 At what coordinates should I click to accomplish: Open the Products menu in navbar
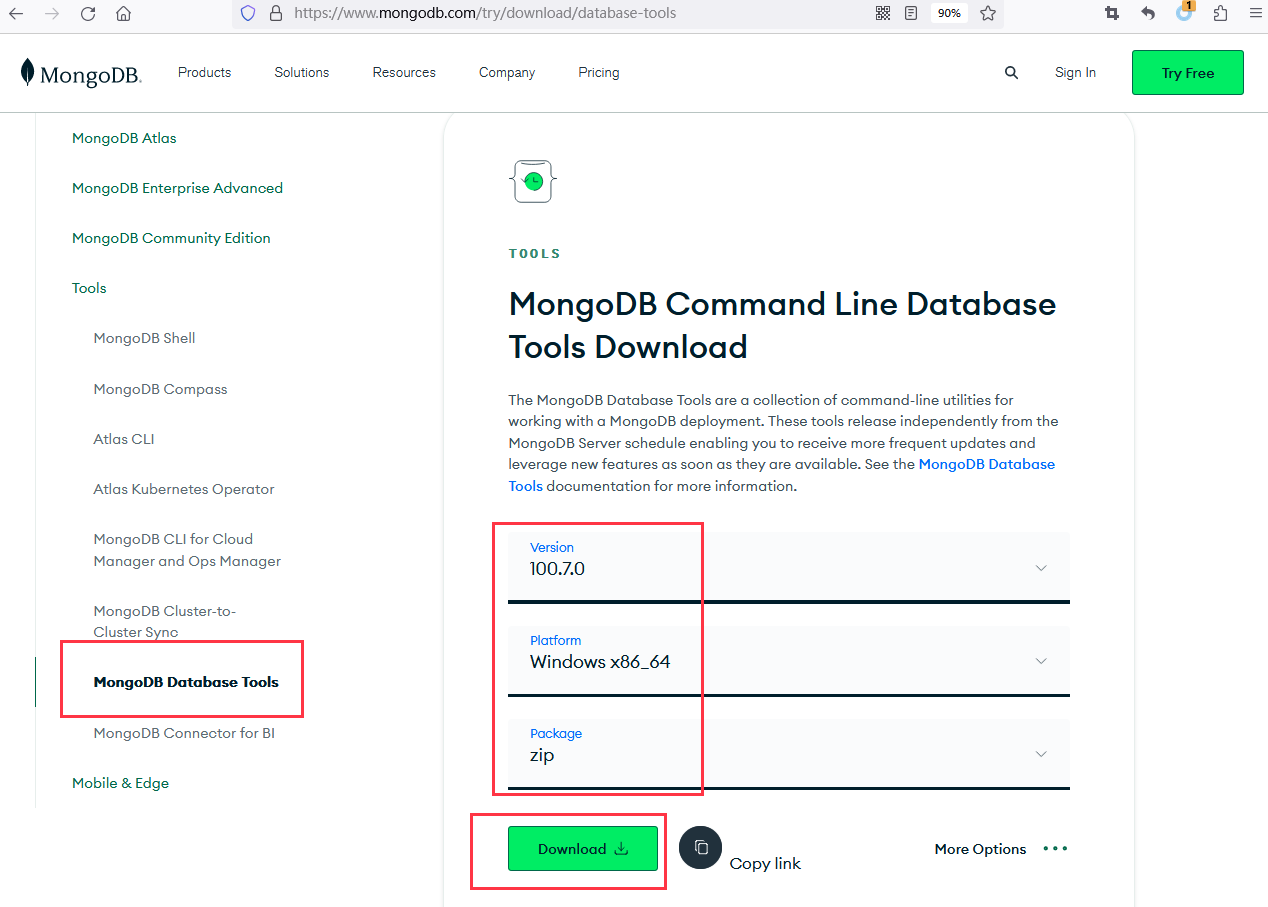pos(204,73)
